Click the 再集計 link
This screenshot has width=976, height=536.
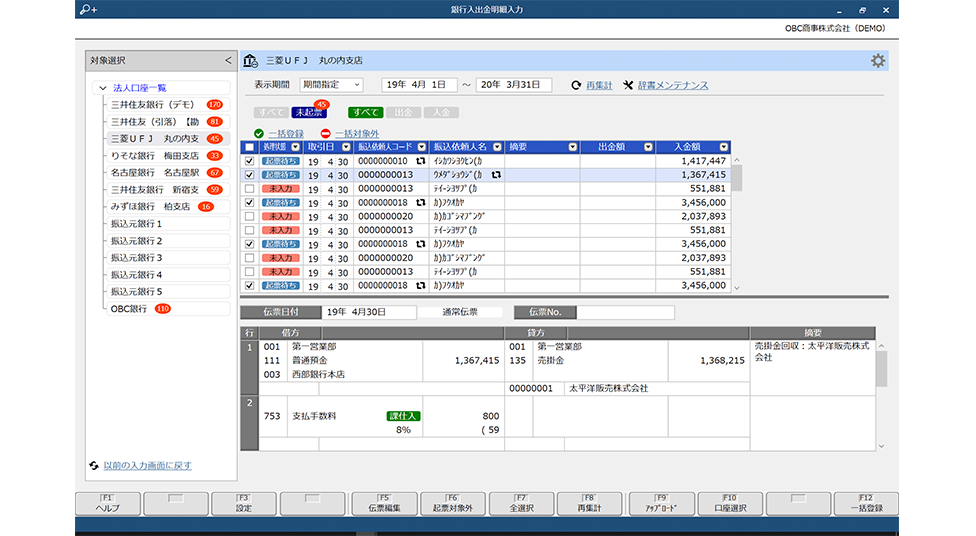click(599, 85)
